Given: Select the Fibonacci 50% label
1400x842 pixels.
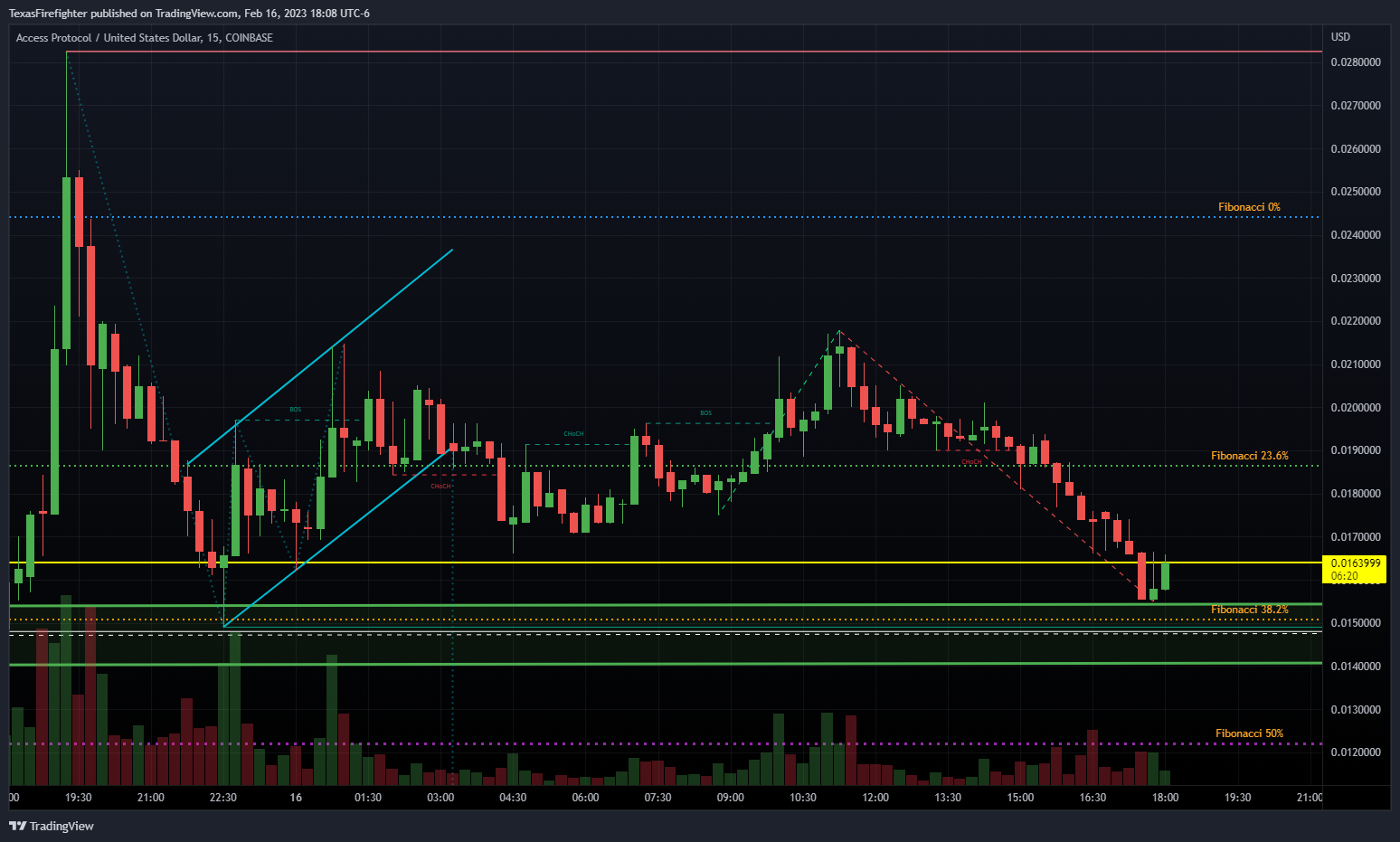Looking at the screenshot, I should pos(1250,733).
